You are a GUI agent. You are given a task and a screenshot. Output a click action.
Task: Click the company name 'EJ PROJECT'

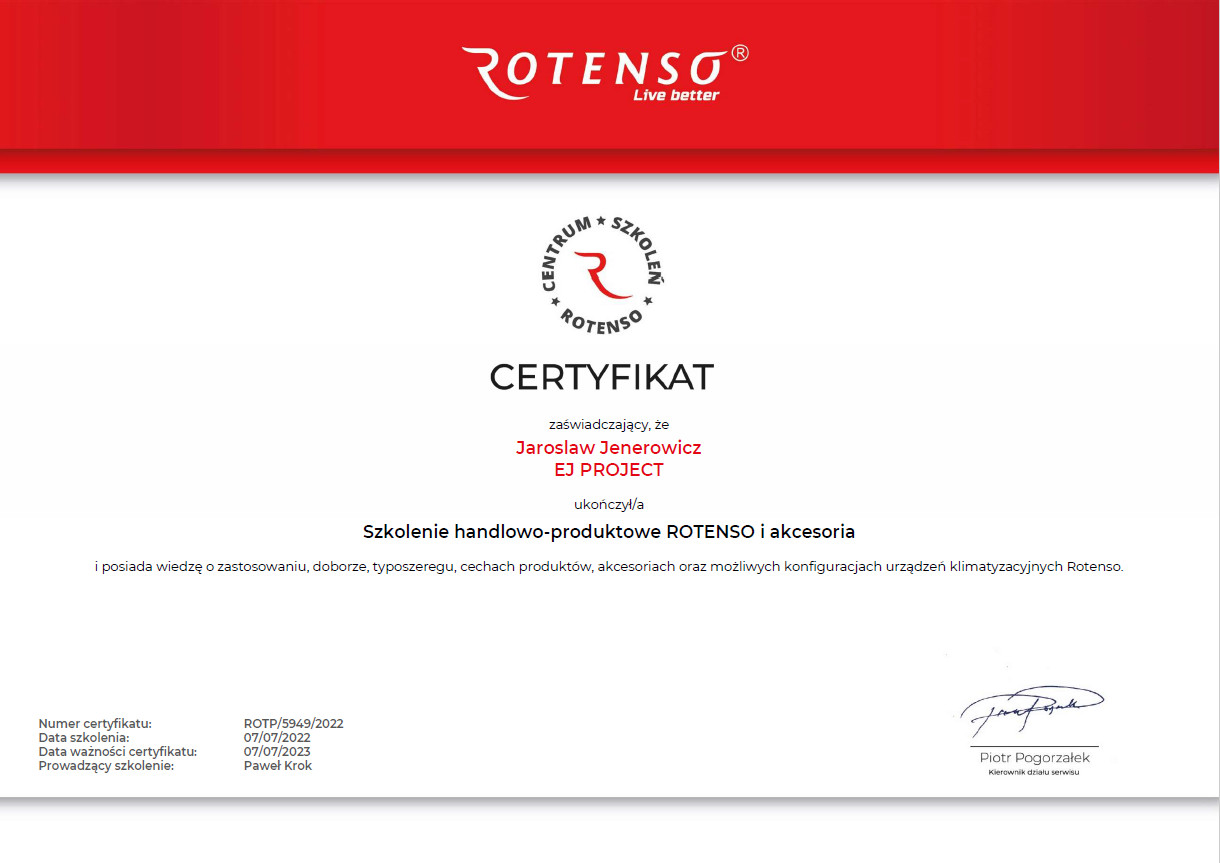click(609, 469)
